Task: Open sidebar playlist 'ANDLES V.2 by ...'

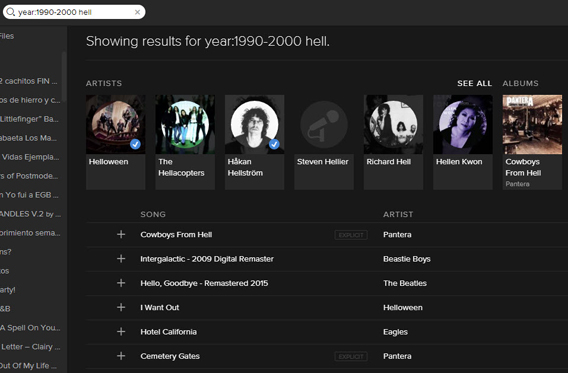Action: pyautogui.click(x=30, y=214)
